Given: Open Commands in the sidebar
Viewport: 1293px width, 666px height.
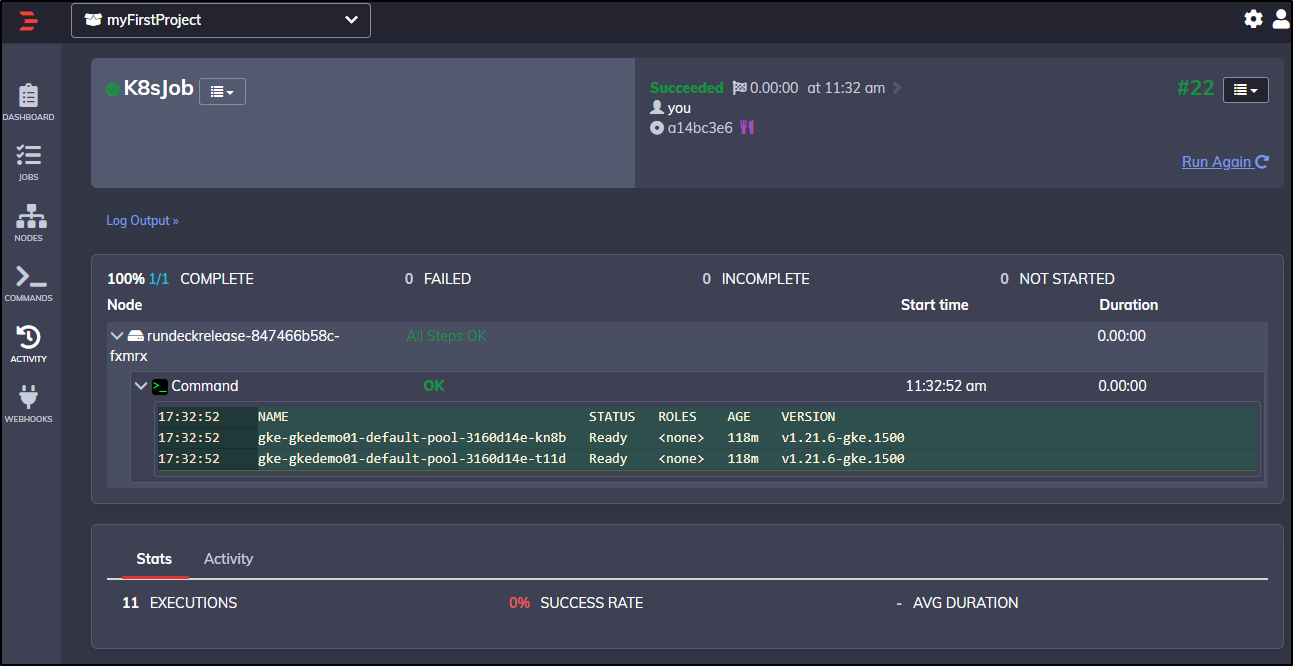Looking at the screenshot, I should [x=29, y=284].
